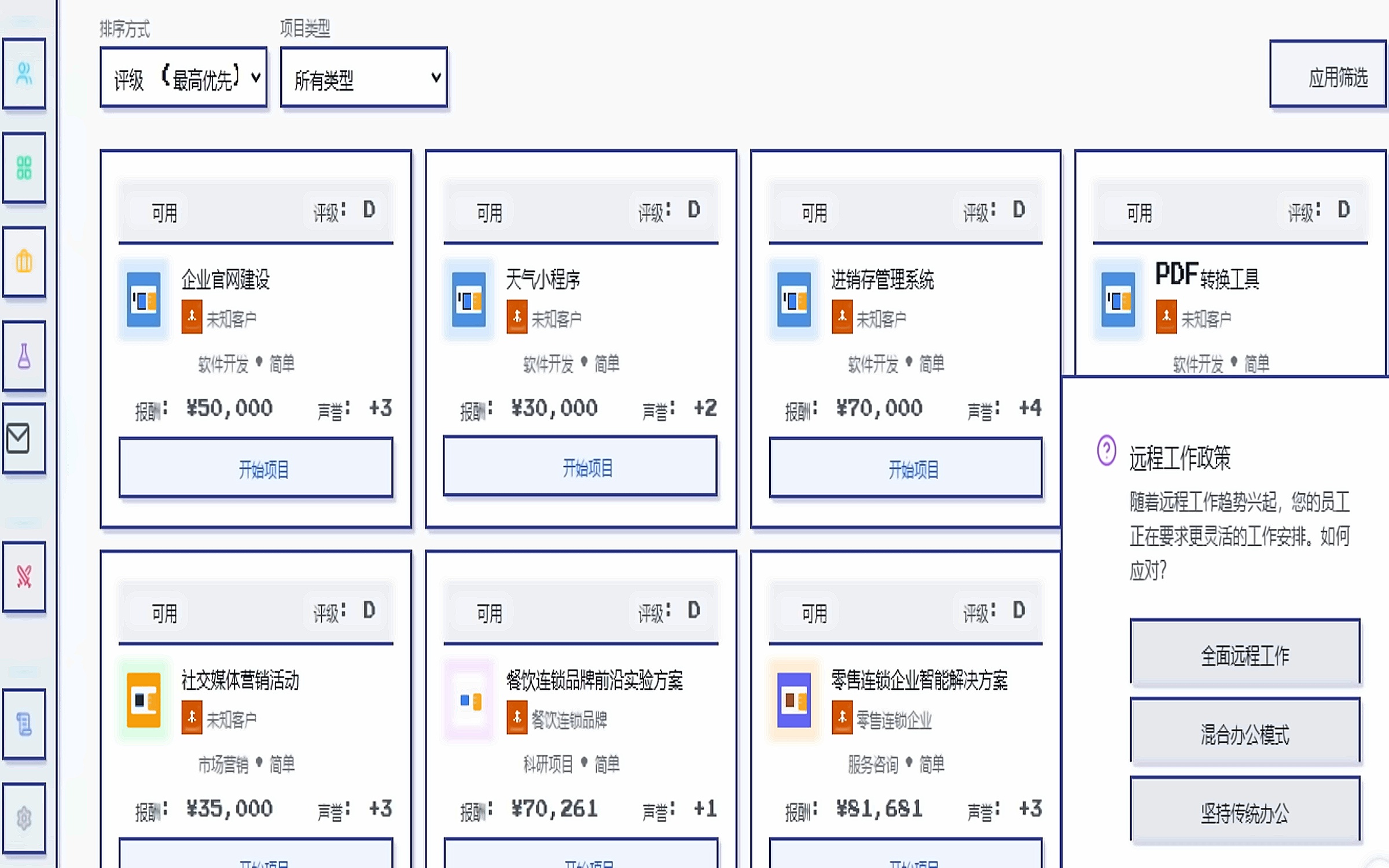Screen dimensions: 1389x868
Task: Start the 企业官网建设 project
Action: click(256, 468)
